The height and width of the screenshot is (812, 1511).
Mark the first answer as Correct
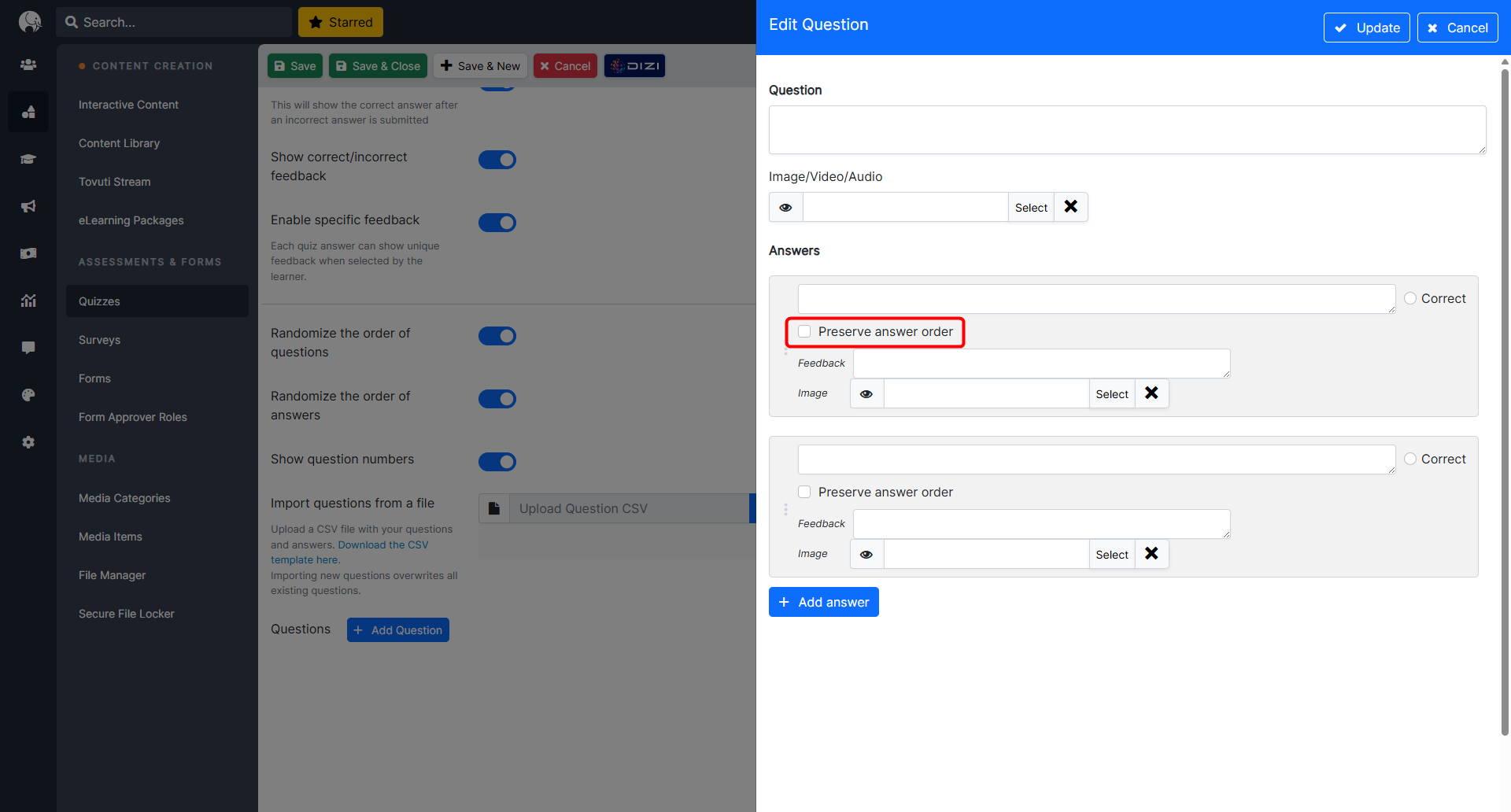pos(1410,298)
